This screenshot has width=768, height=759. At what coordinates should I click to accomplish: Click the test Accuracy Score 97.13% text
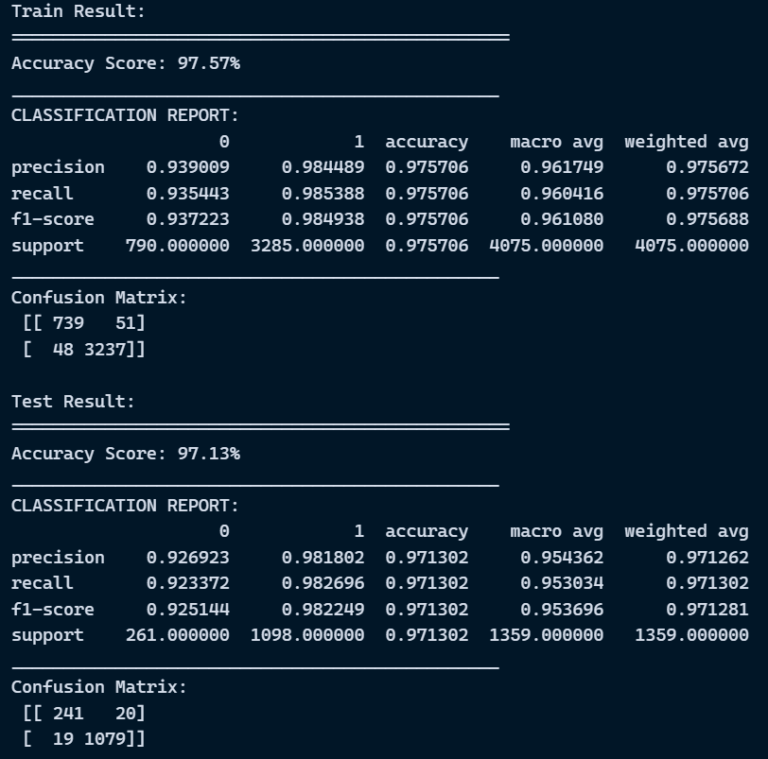tap(126, 453)
